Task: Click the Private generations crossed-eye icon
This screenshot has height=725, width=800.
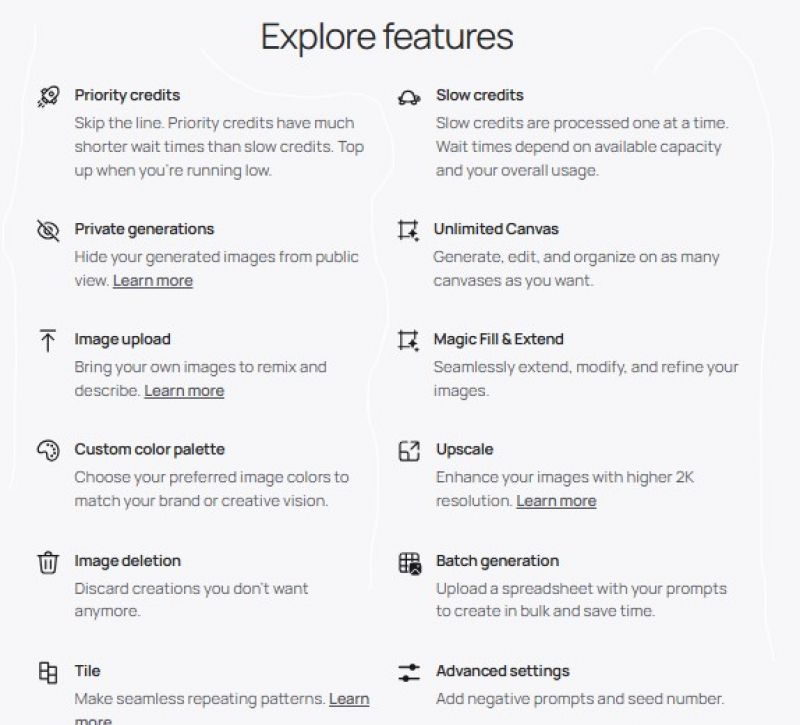Action: pos(48,230)
